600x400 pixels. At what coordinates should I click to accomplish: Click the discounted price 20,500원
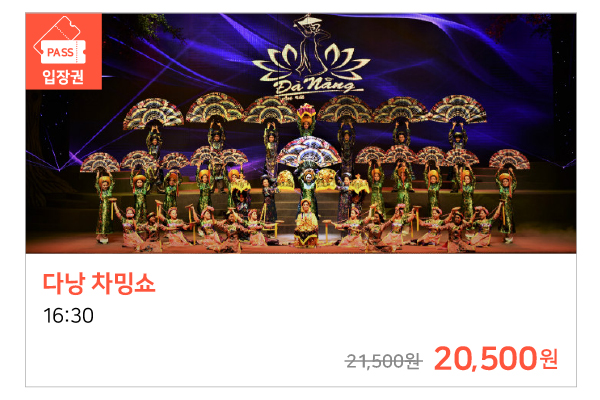pos(496,359)
